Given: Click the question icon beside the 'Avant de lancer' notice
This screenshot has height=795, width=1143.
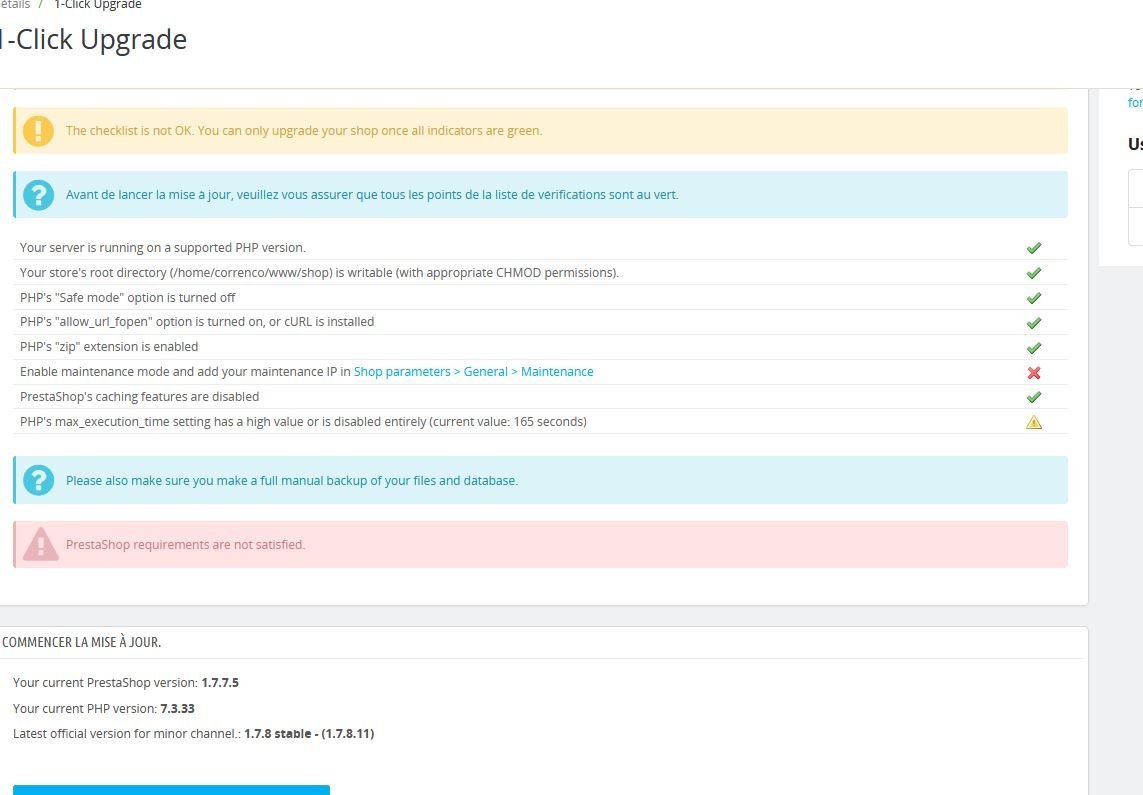Looking at the screenshot, I should [x=38, y=195].
